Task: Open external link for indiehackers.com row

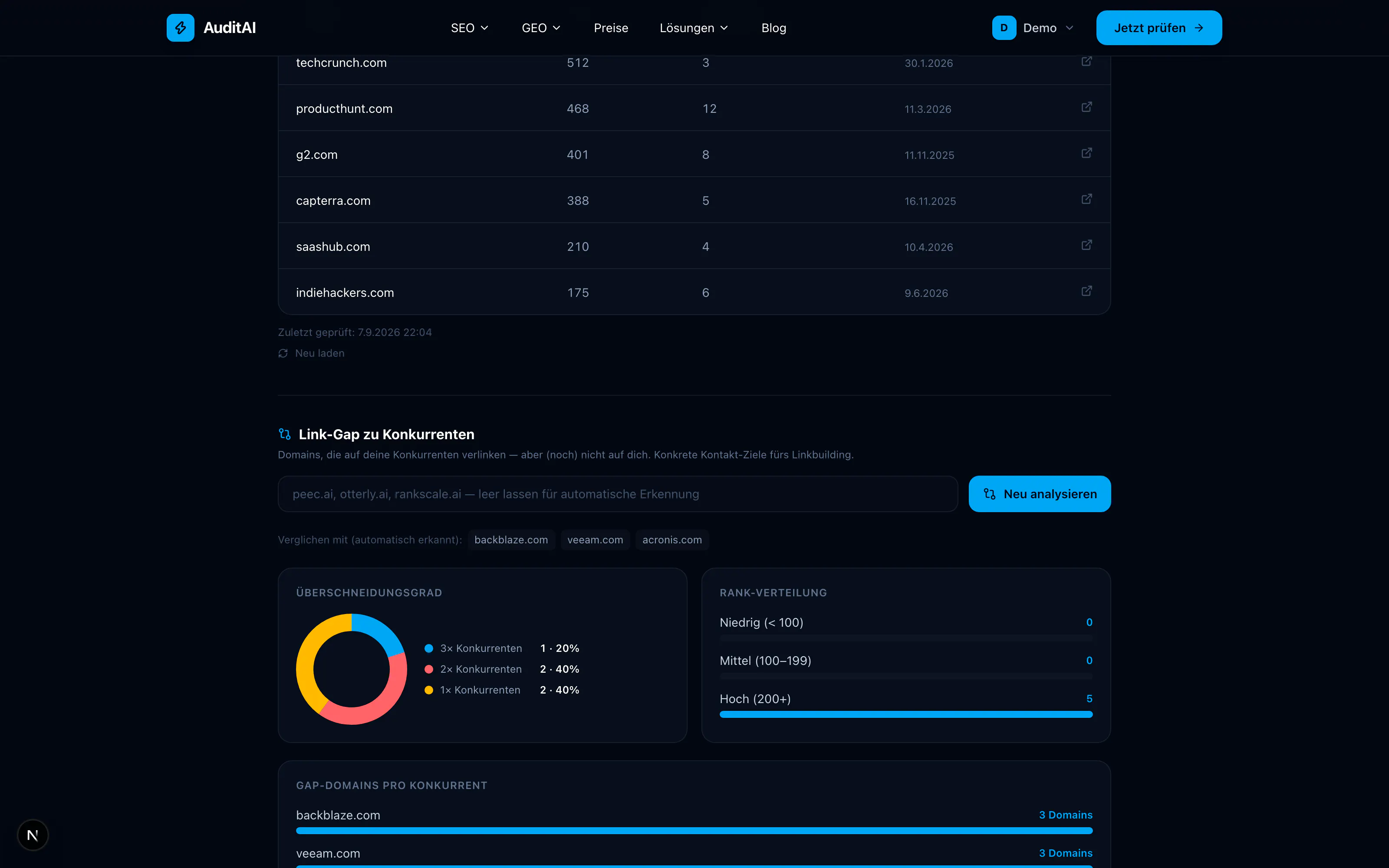Action: 1086,291
